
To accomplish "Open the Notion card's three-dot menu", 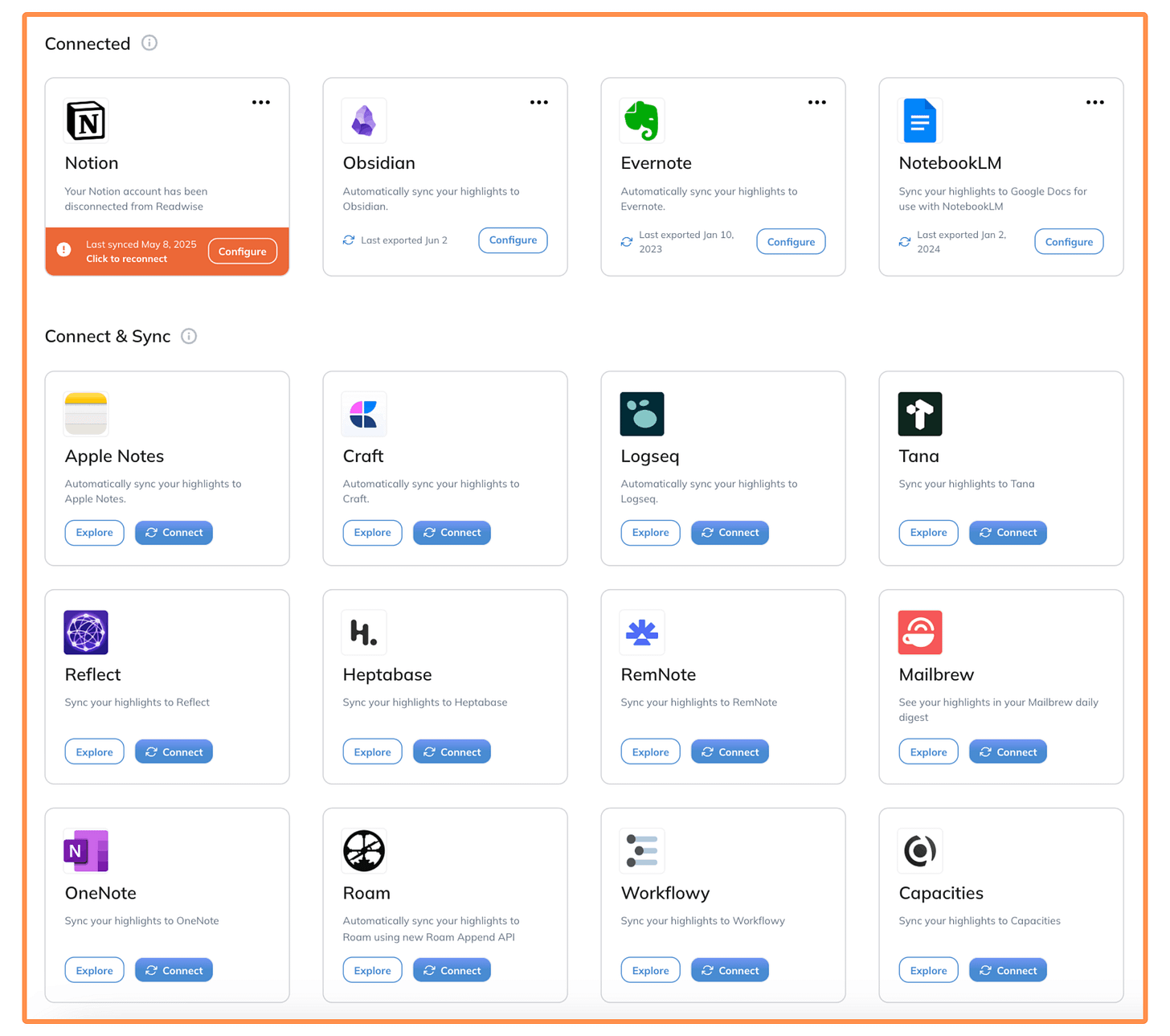I will click(x=261, y=102).
